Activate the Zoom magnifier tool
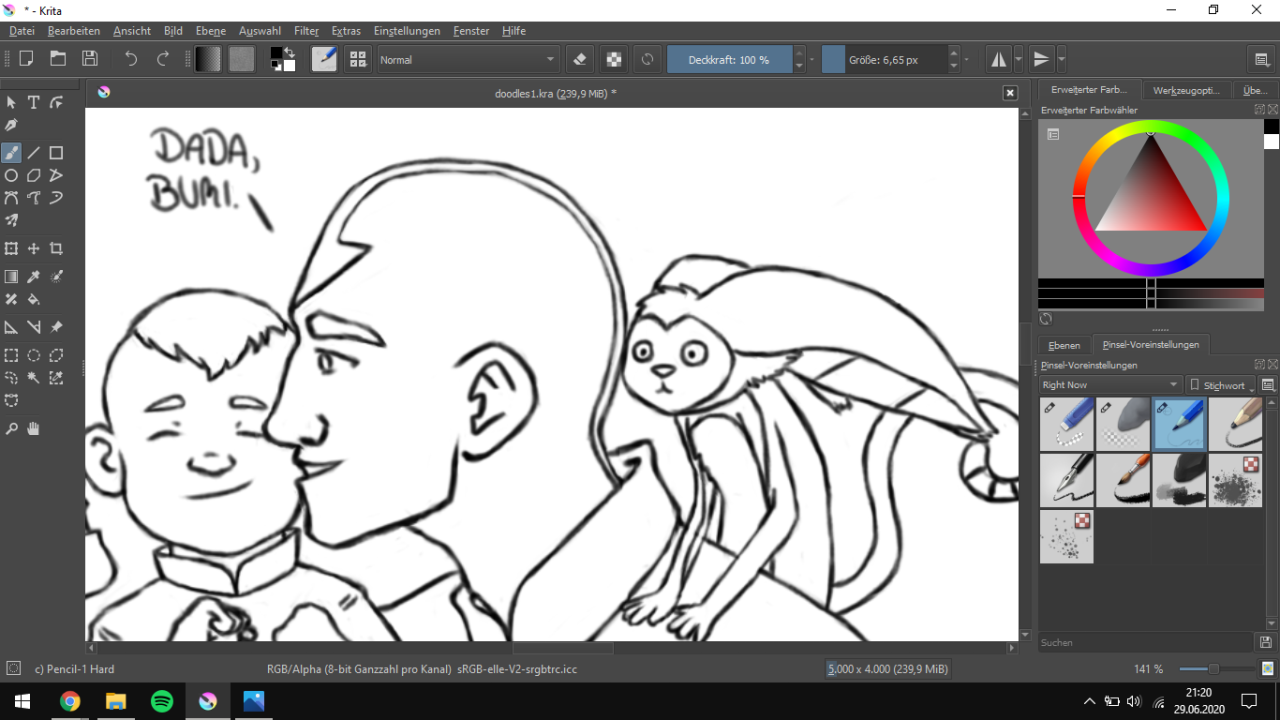1280x720 pixels. coord(11,429)
